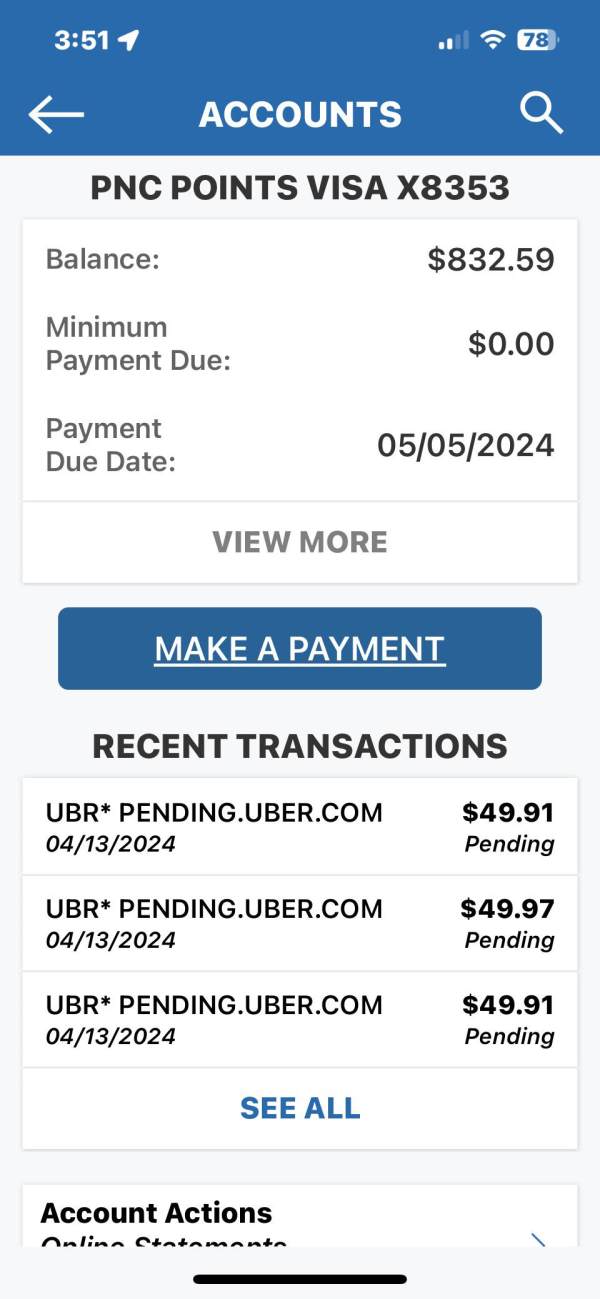This screenshot has width=600, height=1299.
Task: Tap the Wi-Fi status icon
Action: click(x=492, y=40)
